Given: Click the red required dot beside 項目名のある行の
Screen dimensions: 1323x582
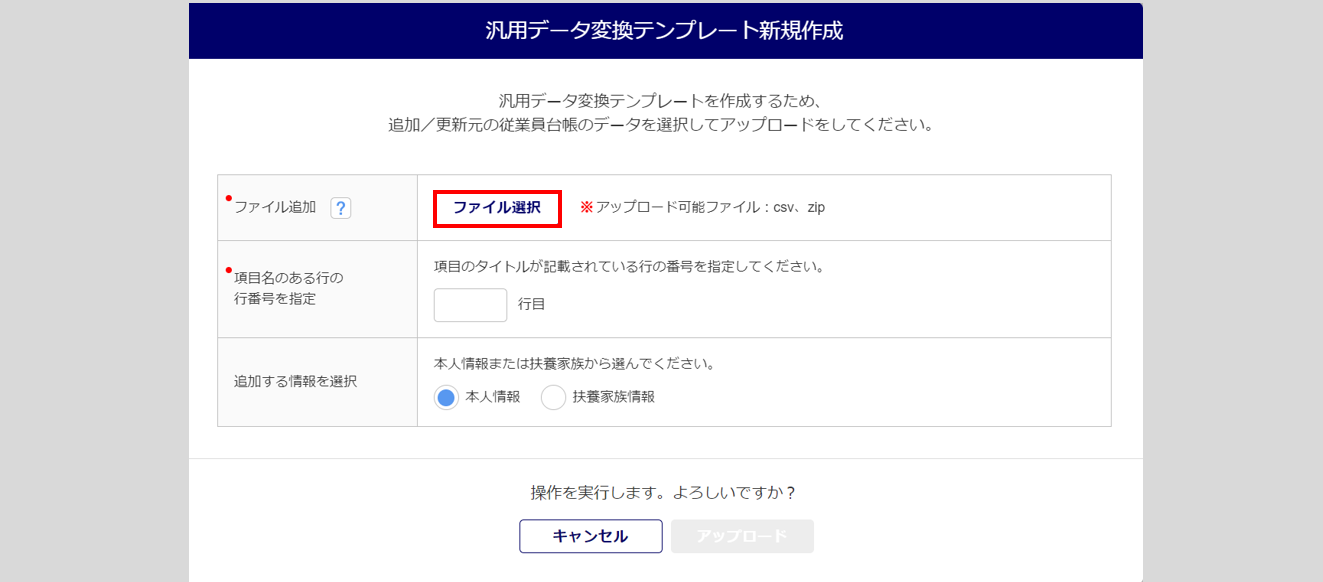Looking at the screenshot, I should (228, 270).
